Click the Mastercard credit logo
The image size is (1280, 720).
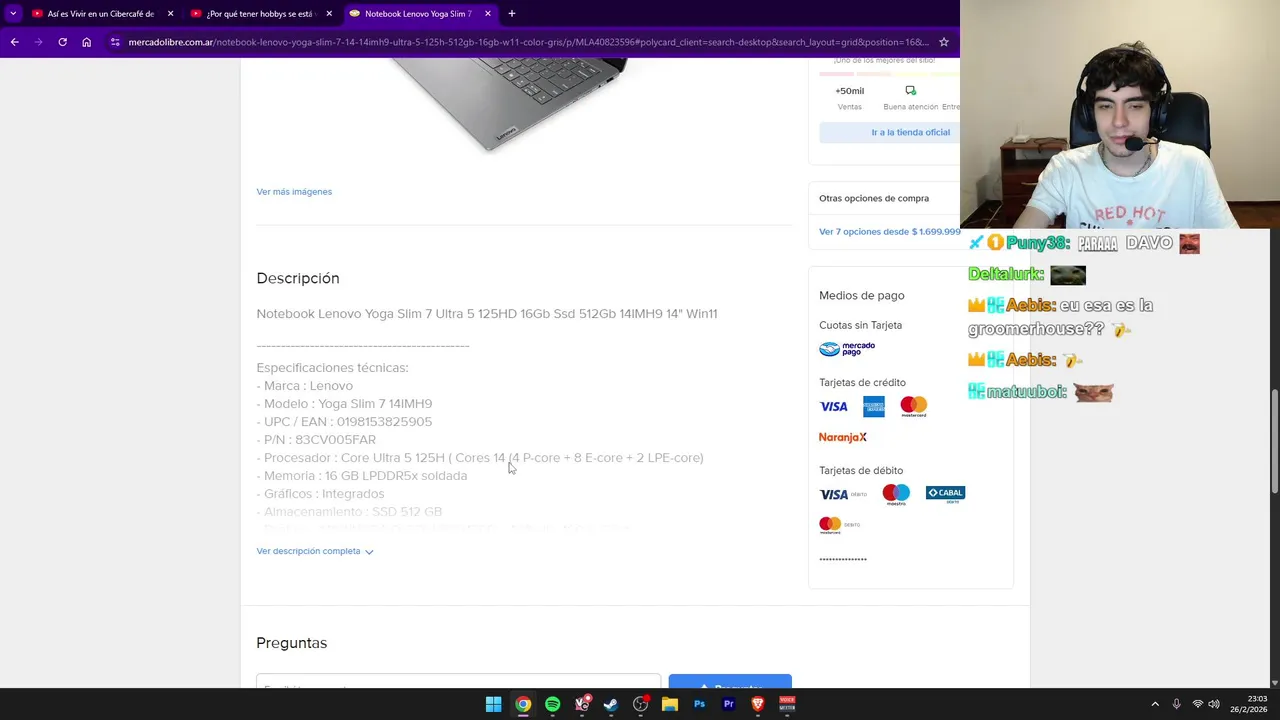click(913, 407)
